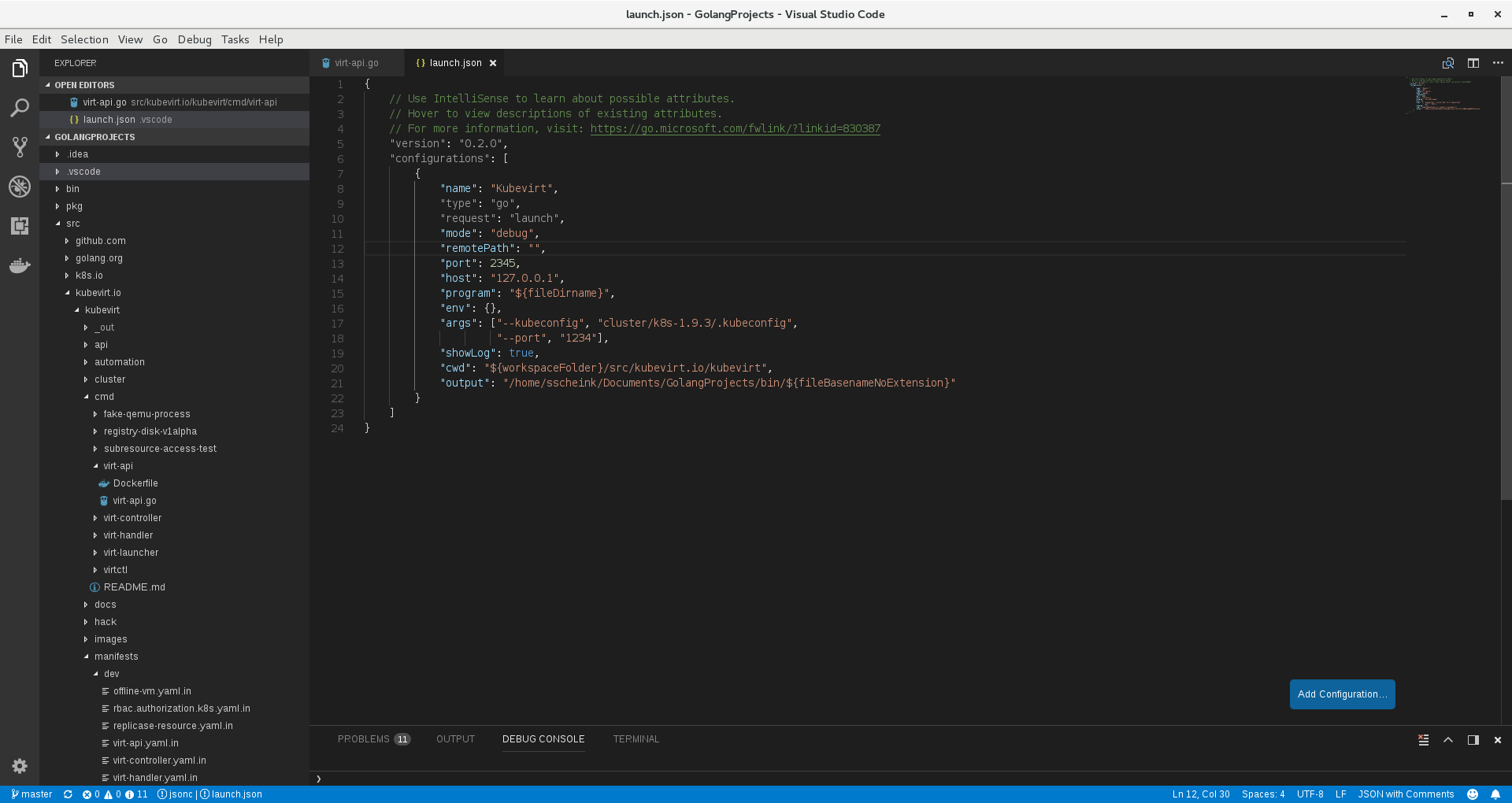
Task: Move the panel to the right icon
Action: tap(1473, 740)
